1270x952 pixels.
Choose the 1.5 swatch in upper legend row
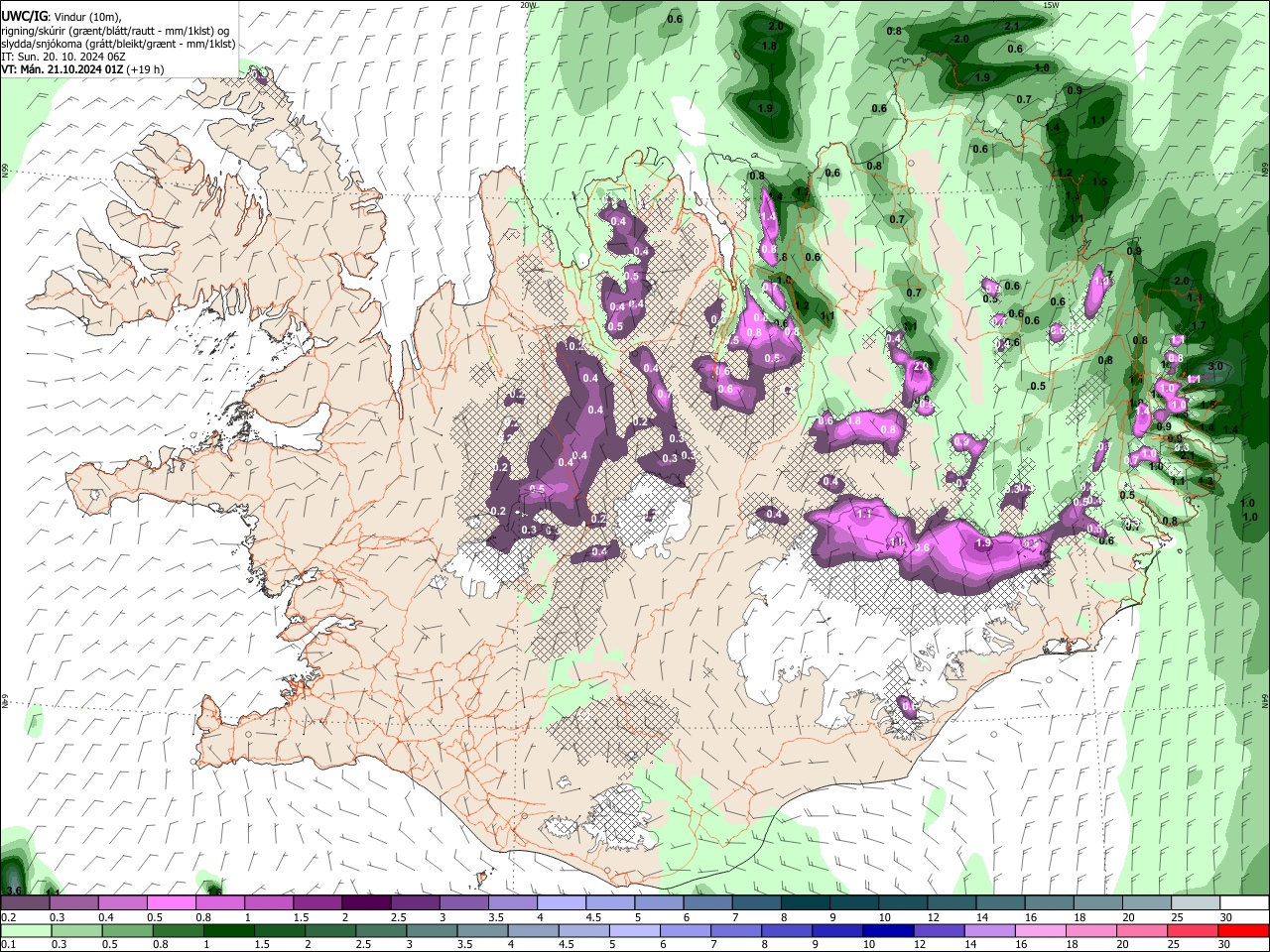tap(317, 903)
